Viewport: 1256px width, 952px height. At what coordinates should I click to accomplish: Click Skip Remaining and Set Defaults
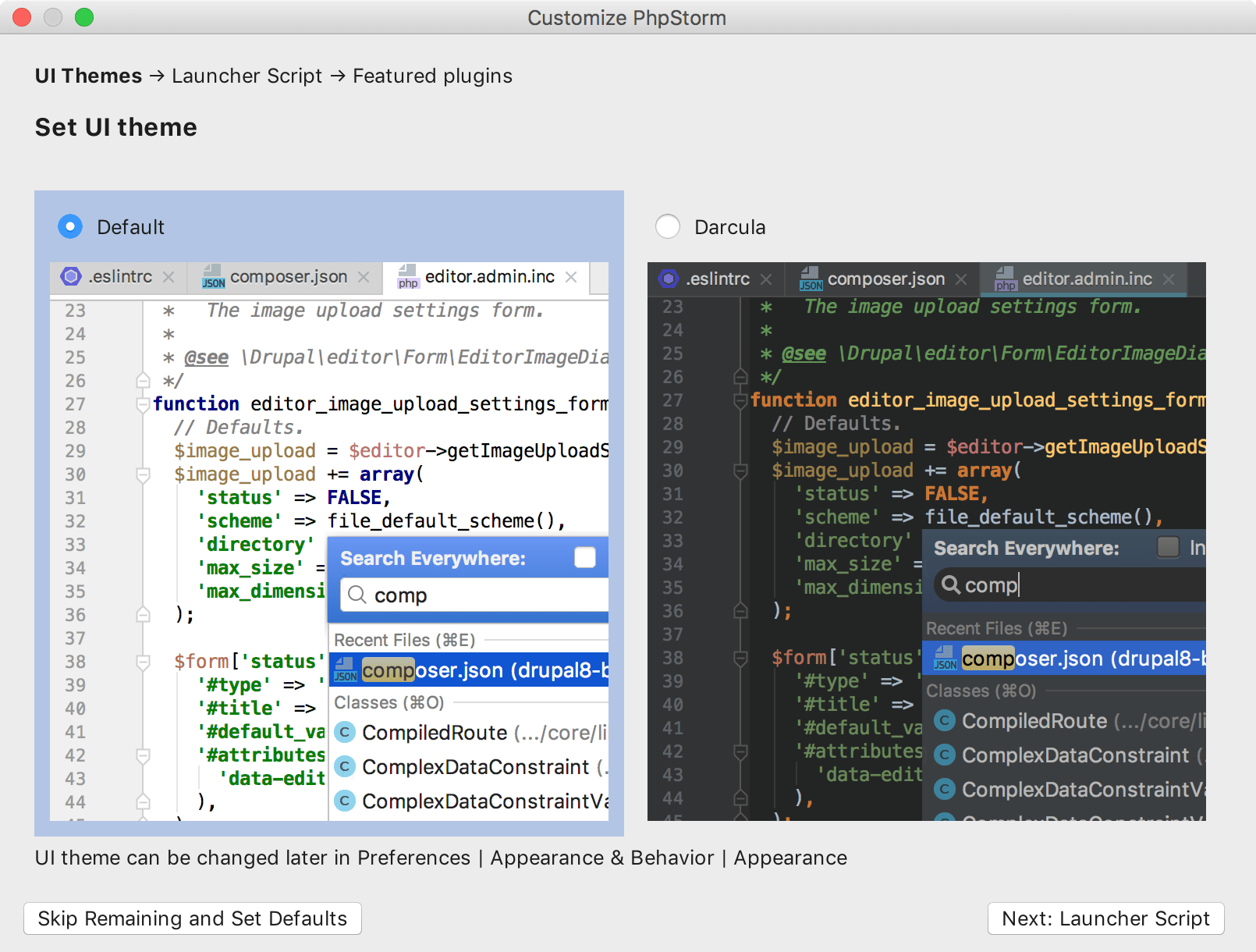pos(193,918)
